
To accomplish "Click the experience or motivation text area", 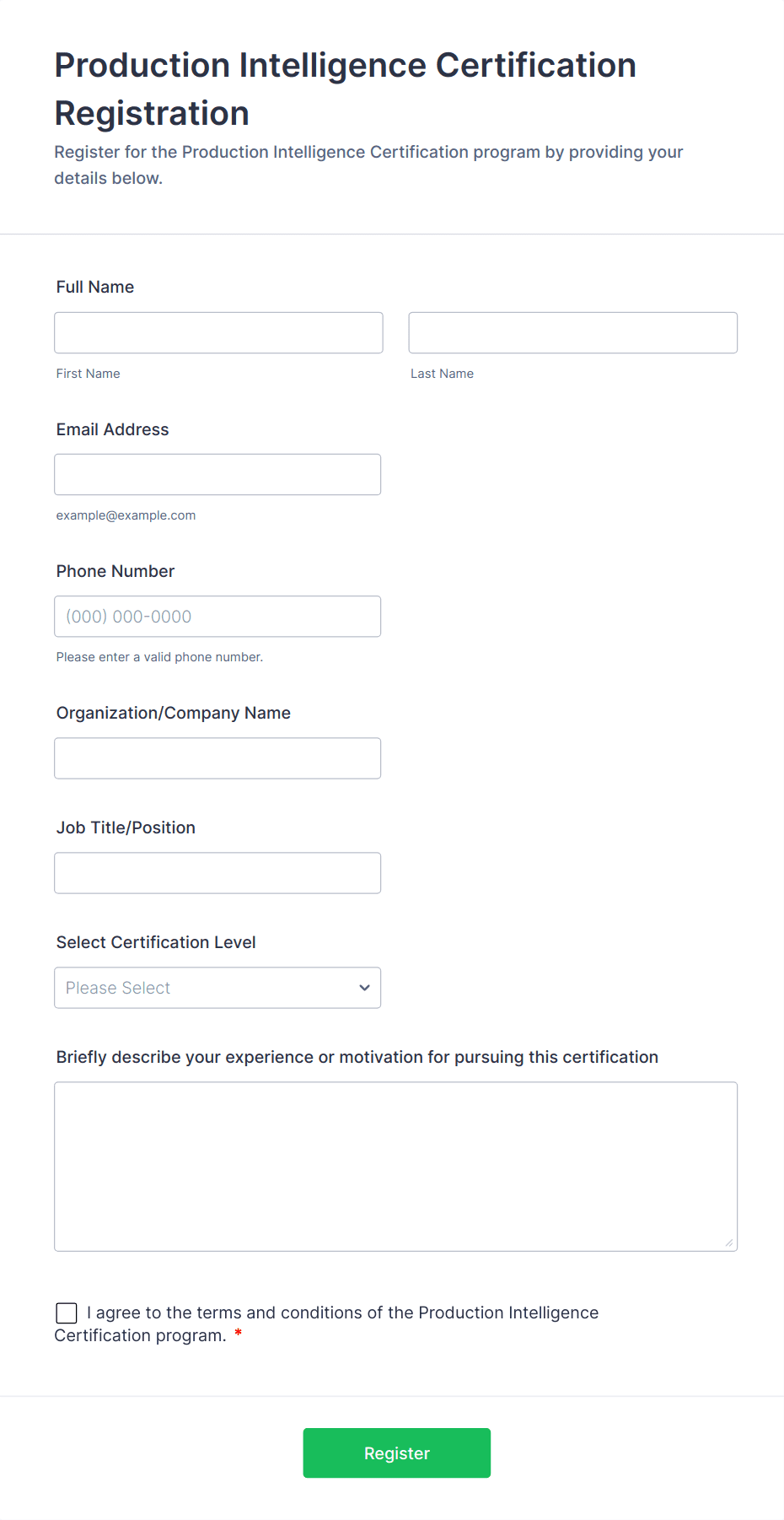I will point(395,1167).
